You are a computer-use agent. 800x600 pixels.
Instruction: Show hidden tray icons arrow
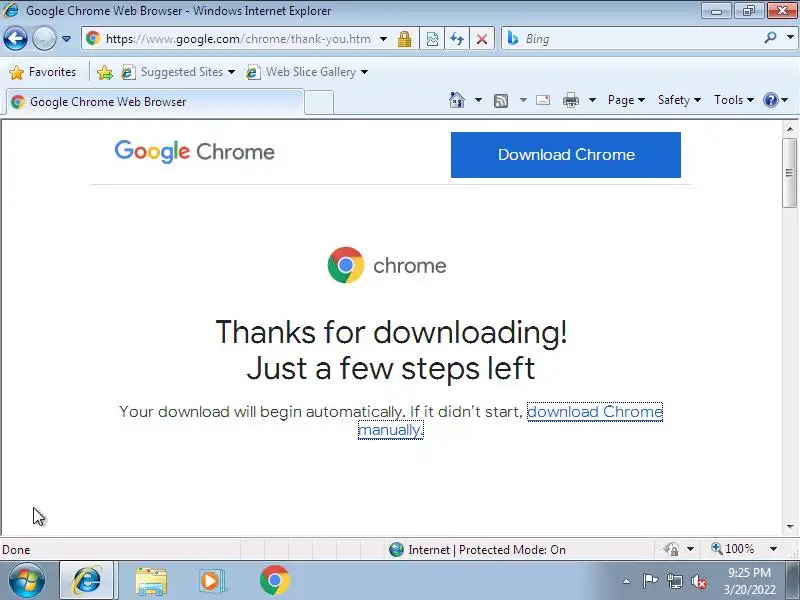click(x=627, y=581)
